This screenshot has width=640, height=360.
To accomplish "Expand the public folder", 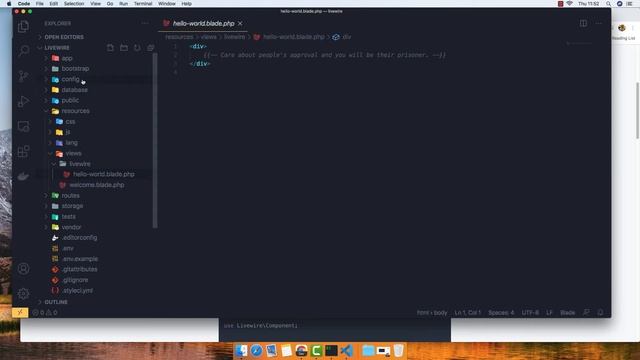I will (x=70, y=100).
